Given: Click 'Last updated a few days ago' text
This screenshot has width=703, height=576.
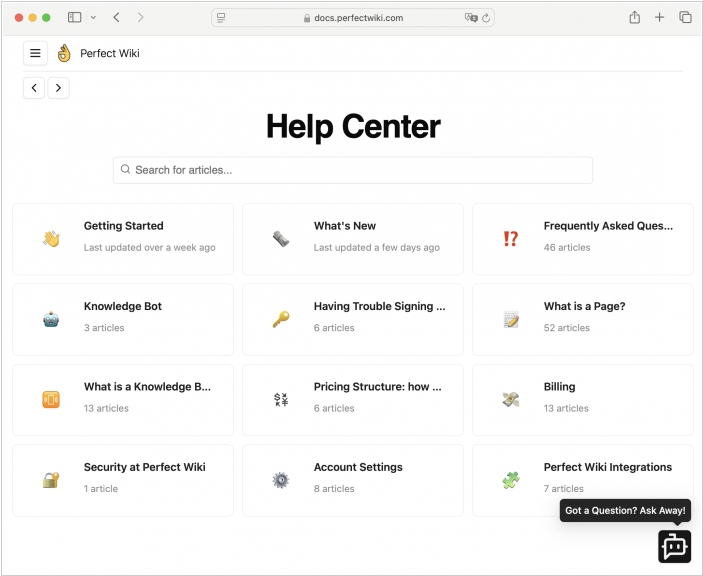Looking at the screenshot, I should click(x=377, y=247).
